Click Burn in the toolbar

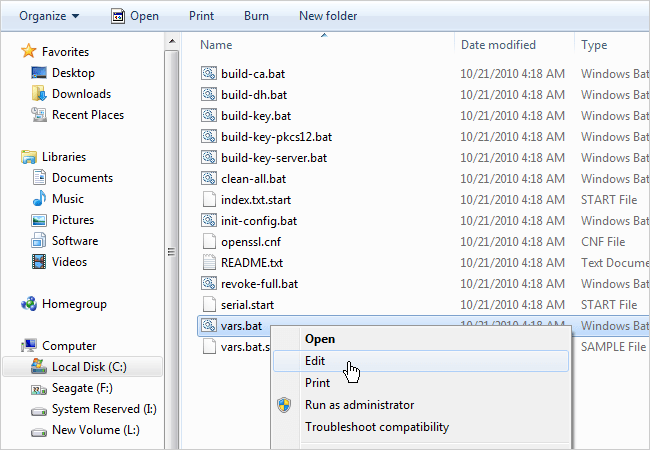tap(256, 16)
